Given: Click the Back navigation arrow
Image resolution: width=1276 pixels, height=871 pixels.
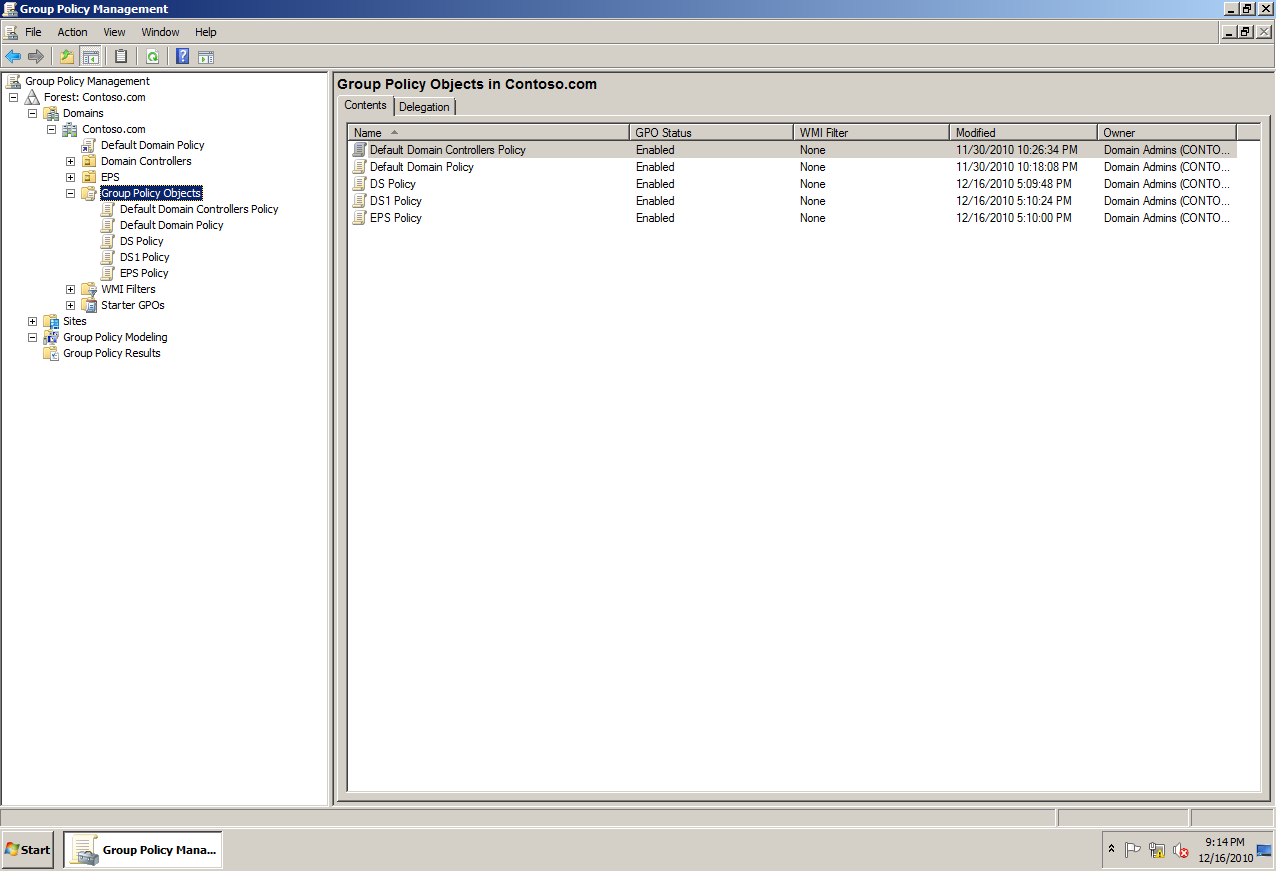Looking at the screenshot, I should click(13, 56).
